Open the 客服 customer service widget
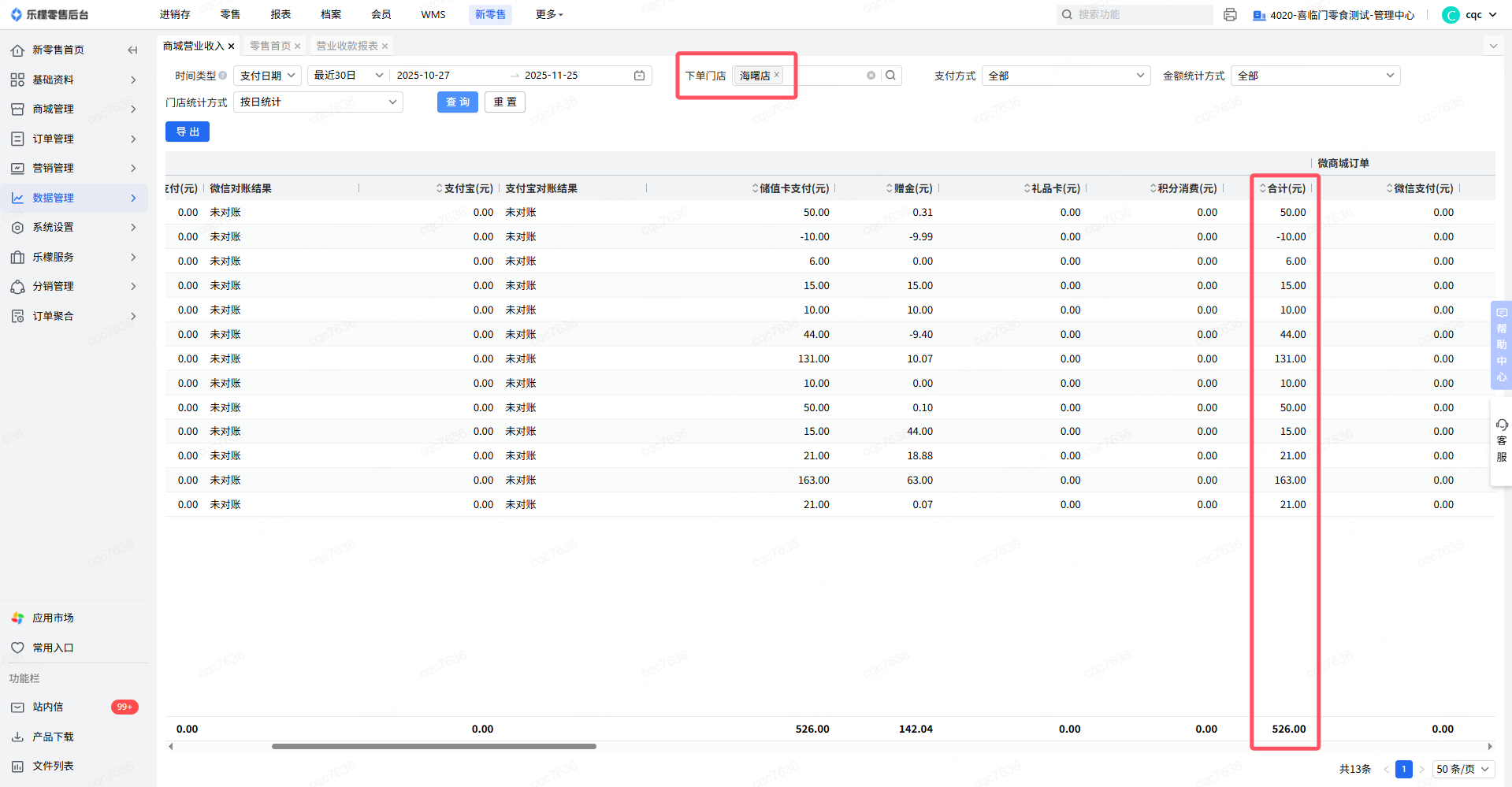 [1501, 440]
